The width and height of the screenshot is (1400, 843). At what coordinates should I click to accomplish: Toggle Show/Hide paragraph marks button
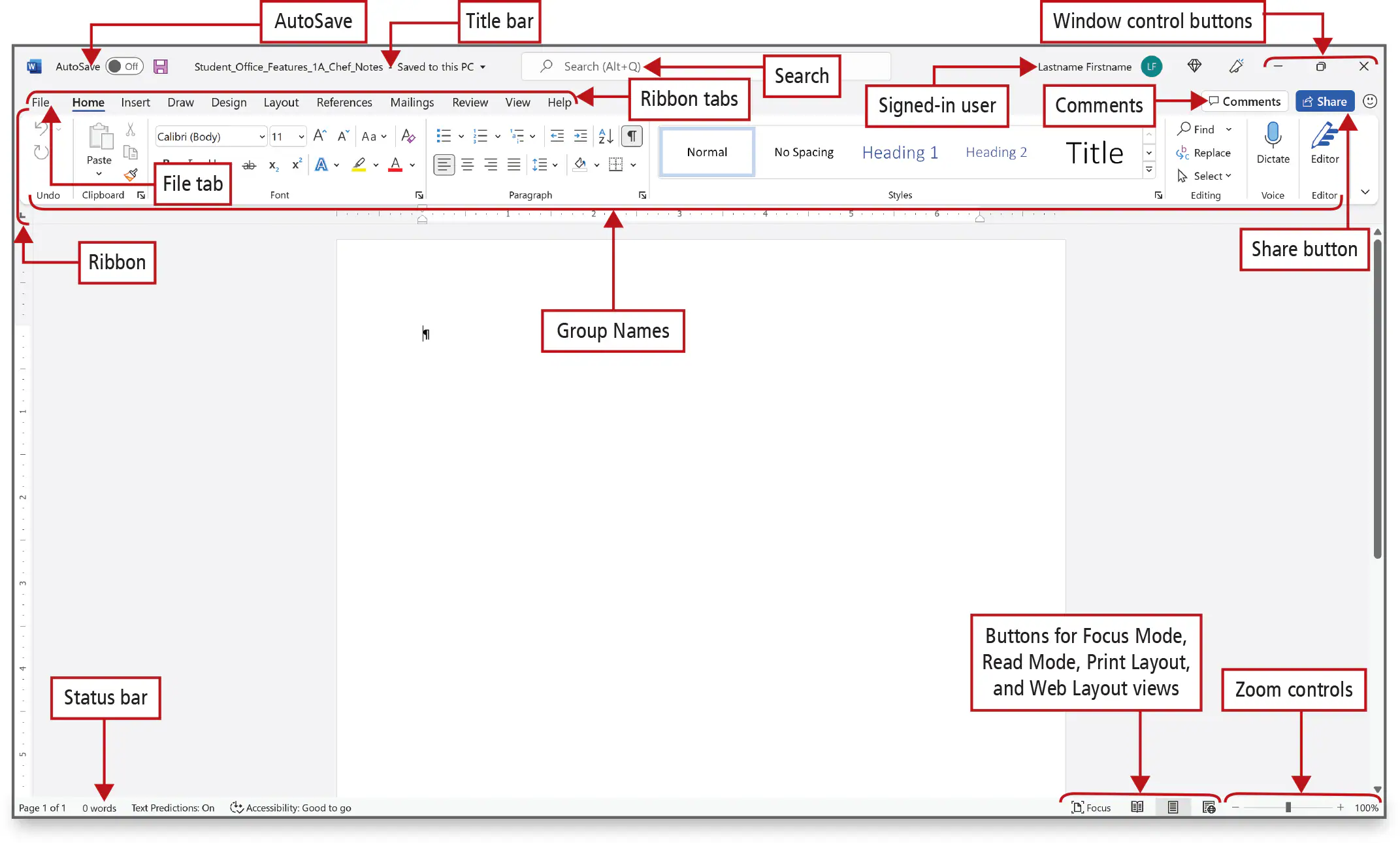[x=632, y=136]
